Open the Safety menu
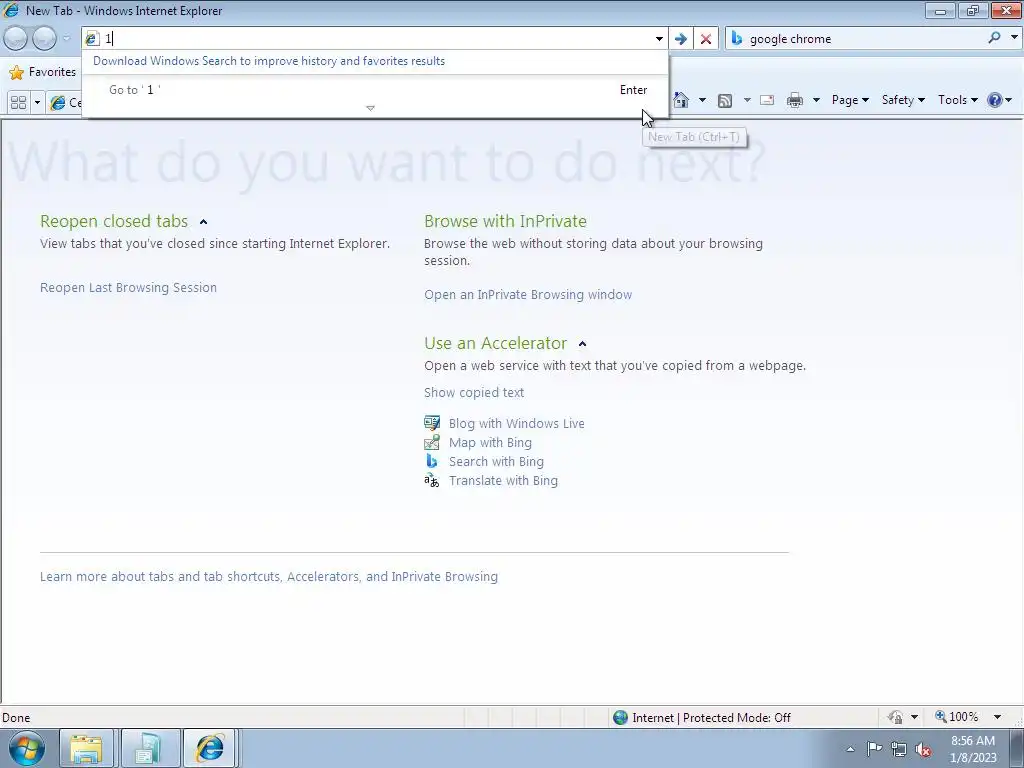Image resolution: width=1024 pixels, height=768 pixels. click(x=903, y=100)
